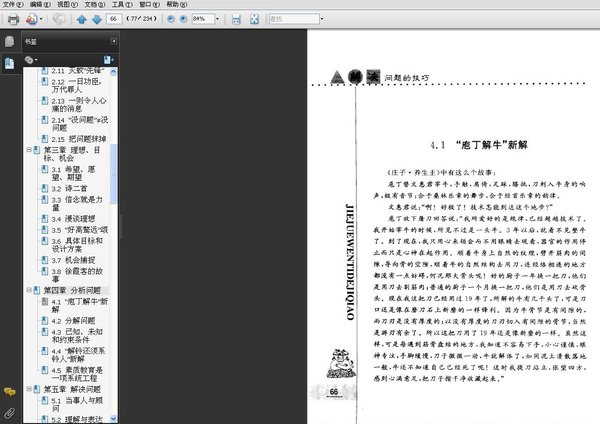Click the zoom out minus button

171,19
